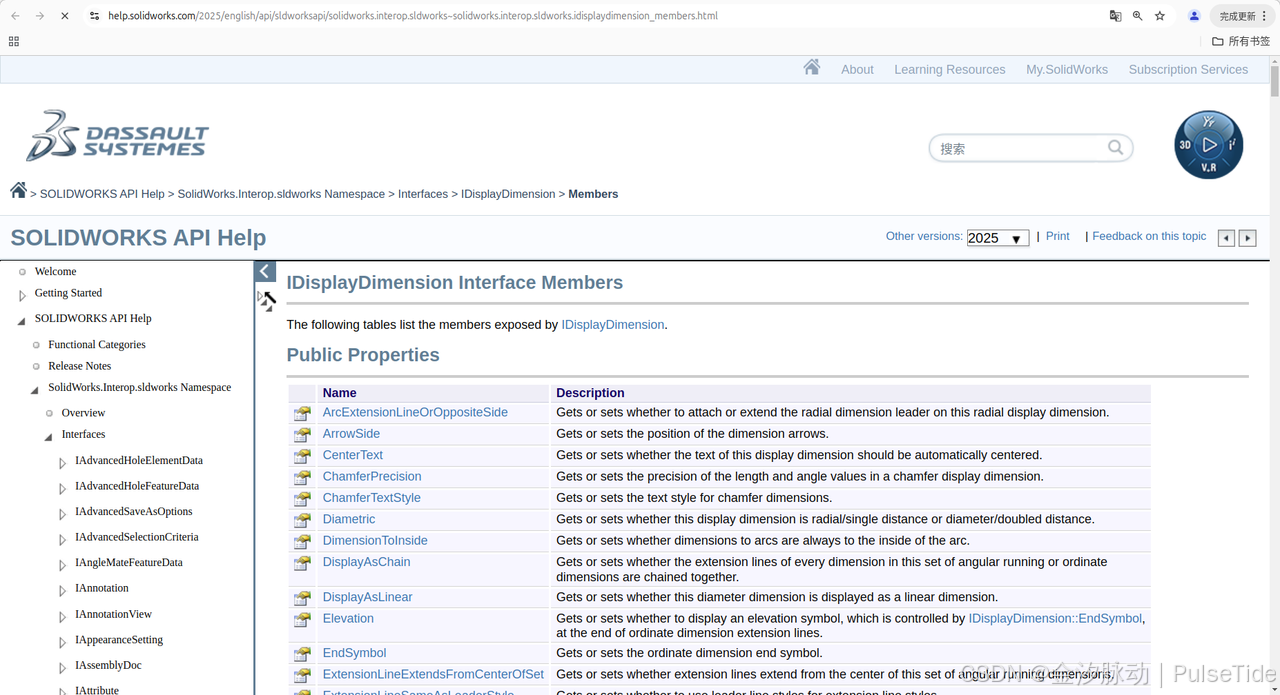Click the Dassault Systemes logo
This screenshot has height=695, width=1280.
click(118, 136)
